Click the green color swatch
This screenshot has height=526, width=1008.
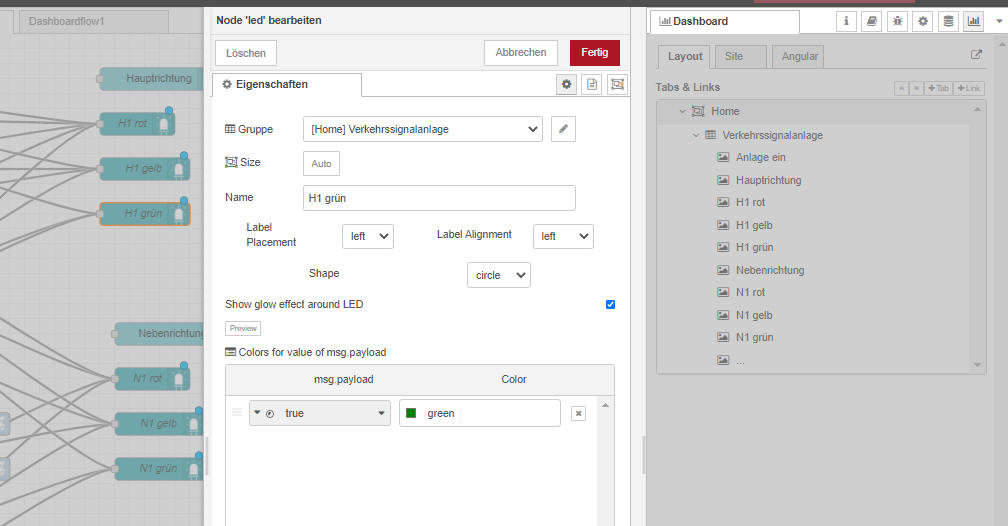click(x=411, y=413)
